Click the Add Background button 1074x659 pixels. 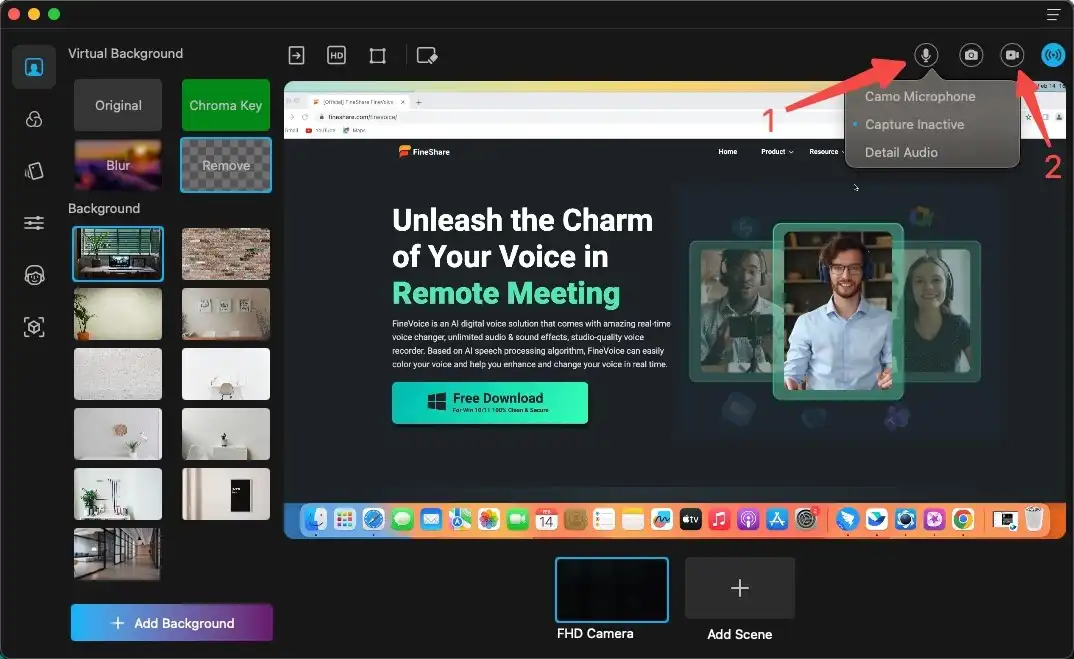click(x=171, y=623)
